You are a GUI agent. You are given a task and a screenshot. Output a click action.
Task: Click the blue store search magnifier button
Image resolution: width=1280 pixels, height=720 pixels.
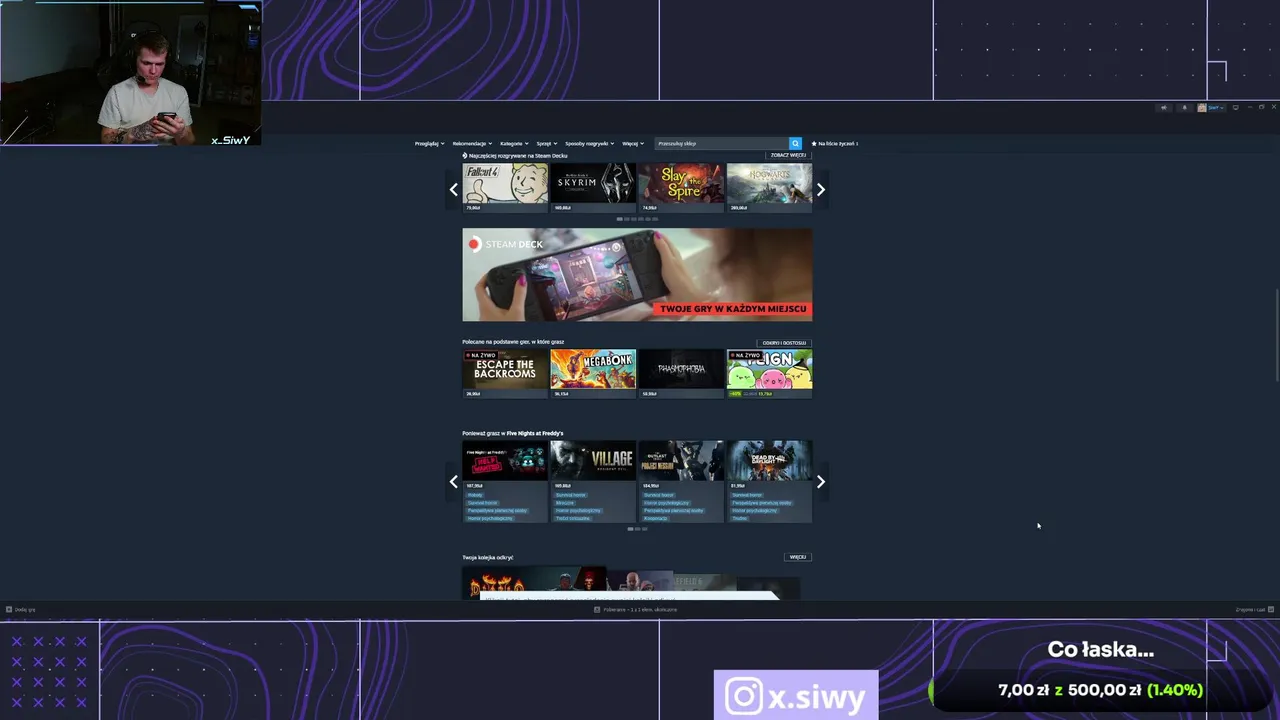(795, 143)
